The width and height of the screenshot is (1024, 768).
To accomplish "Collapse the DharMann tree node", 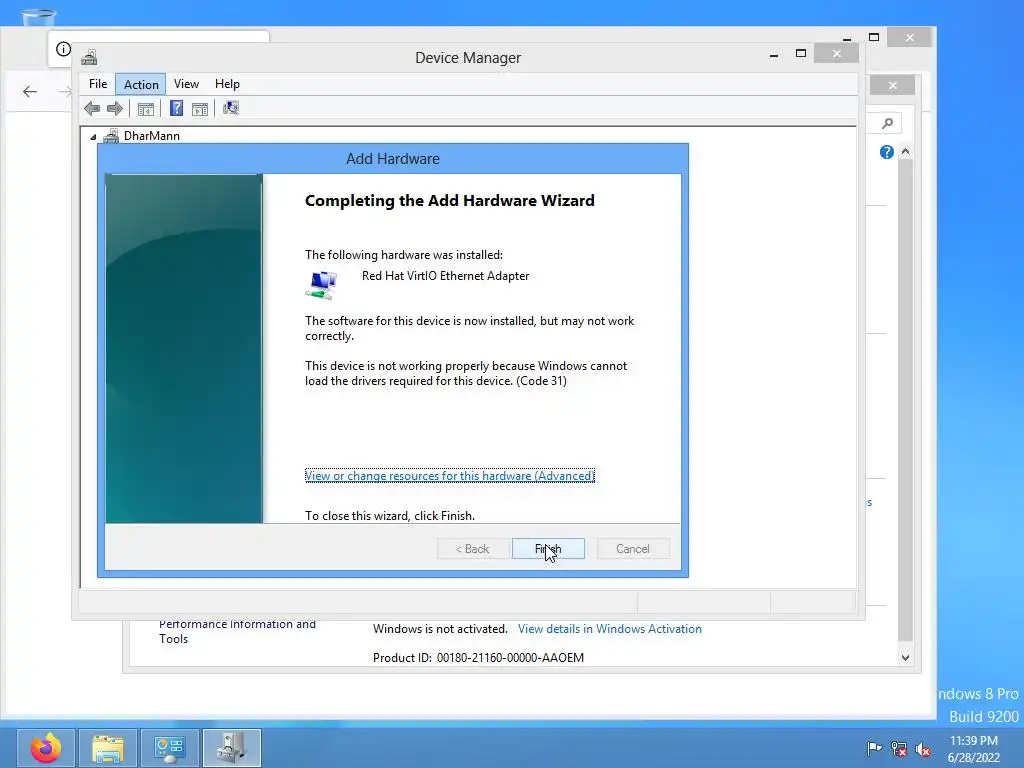I will click(x=93, y=136).
